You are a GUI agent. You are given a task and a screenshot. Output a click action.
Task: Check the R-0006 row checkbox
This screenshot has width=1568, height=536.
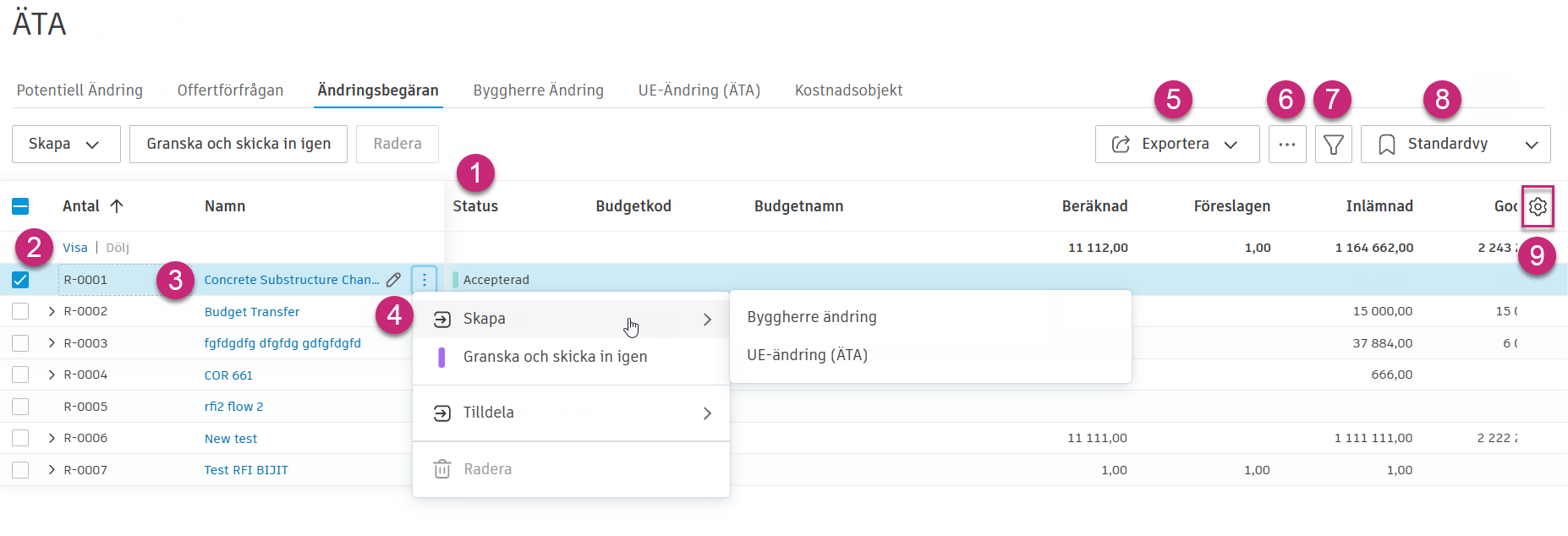coord(20,438)
